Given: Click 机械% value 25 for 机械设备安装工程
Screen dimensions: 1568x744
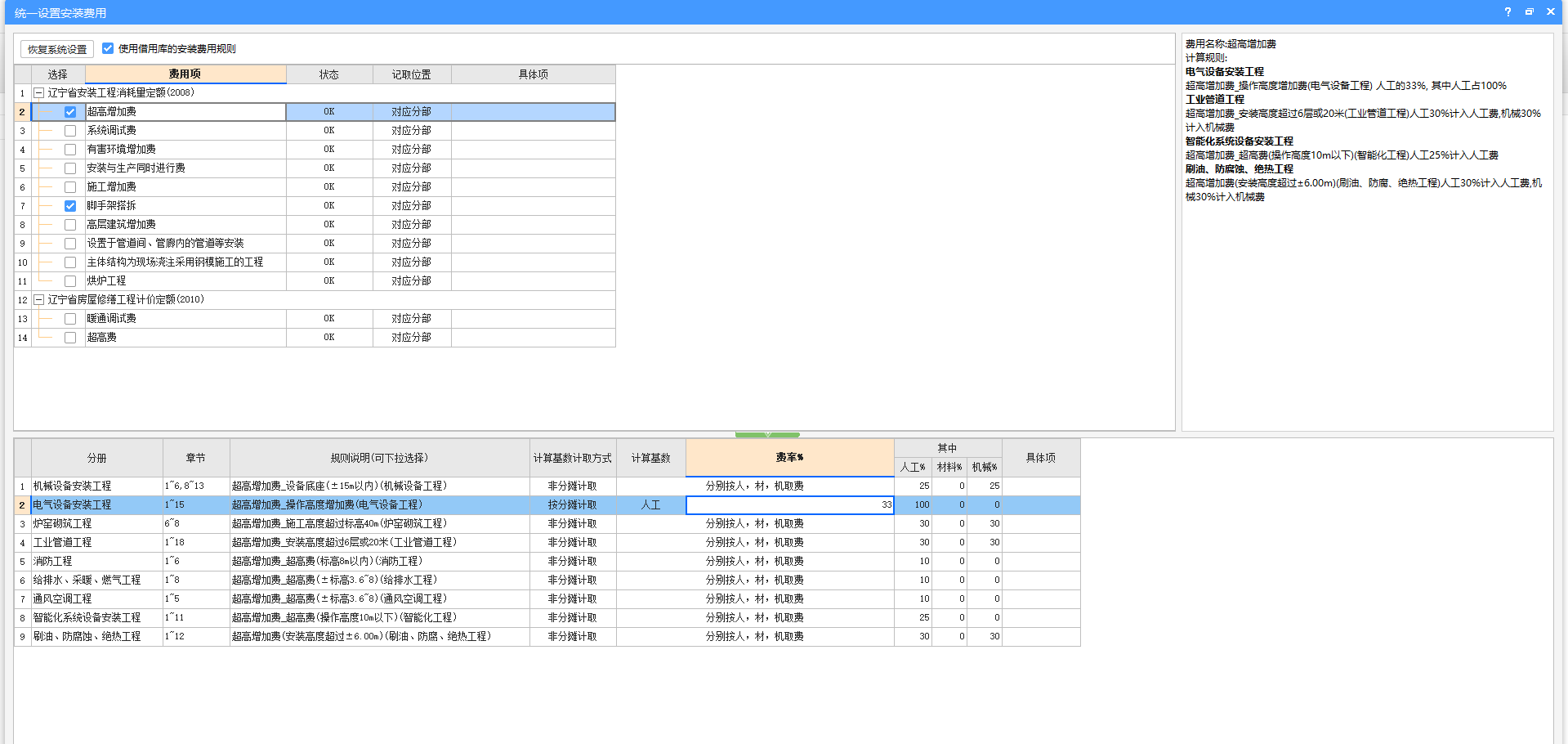Looking at the screenshot, I should click(985, 486).
